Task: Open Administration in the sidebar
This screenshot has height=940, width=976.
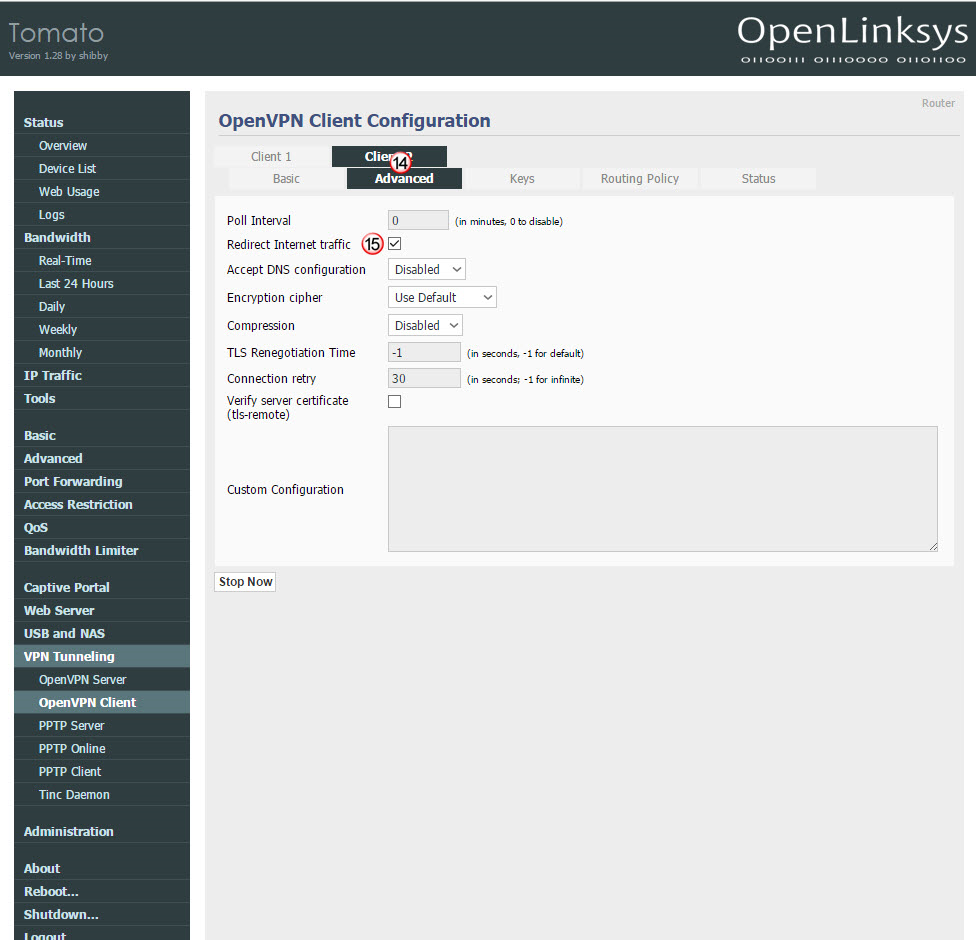Action: 102,831
